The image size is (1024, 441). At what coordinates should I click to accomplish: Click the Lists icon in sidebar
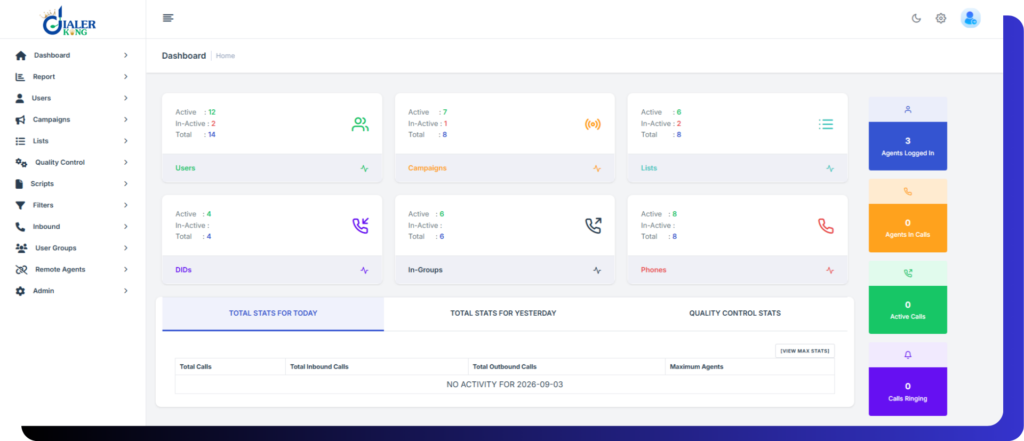(x=20, y=141)
